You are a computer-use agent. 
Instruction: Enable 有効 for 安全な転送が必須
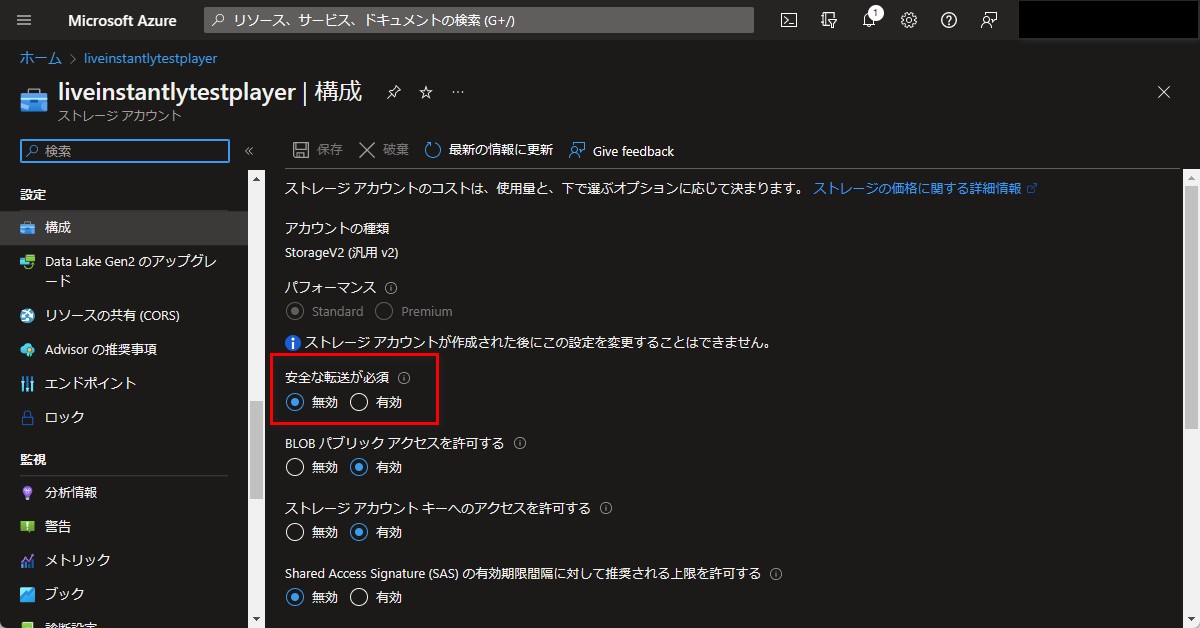coord(360,402)
